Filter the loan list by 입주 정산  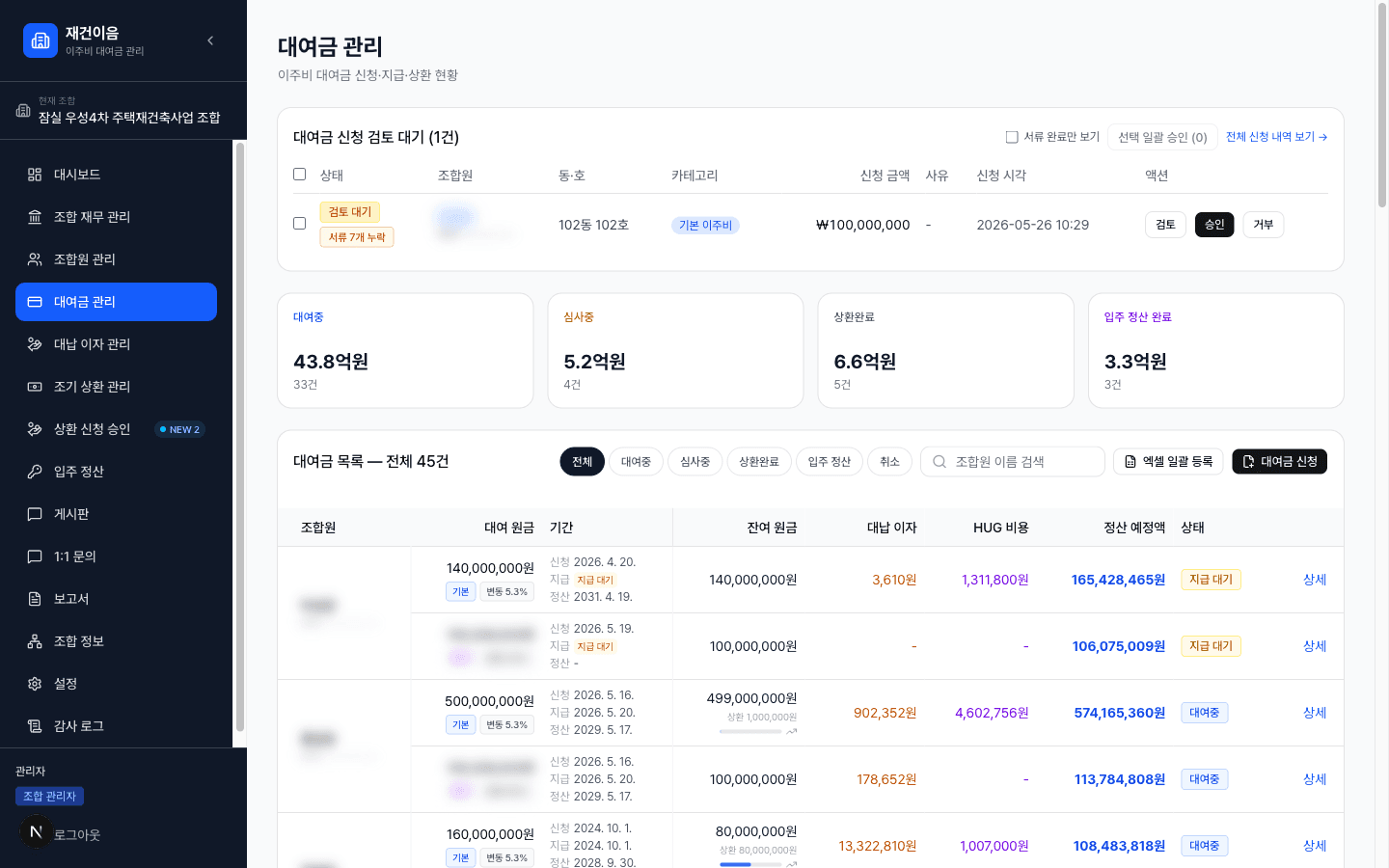pos(830,462)
